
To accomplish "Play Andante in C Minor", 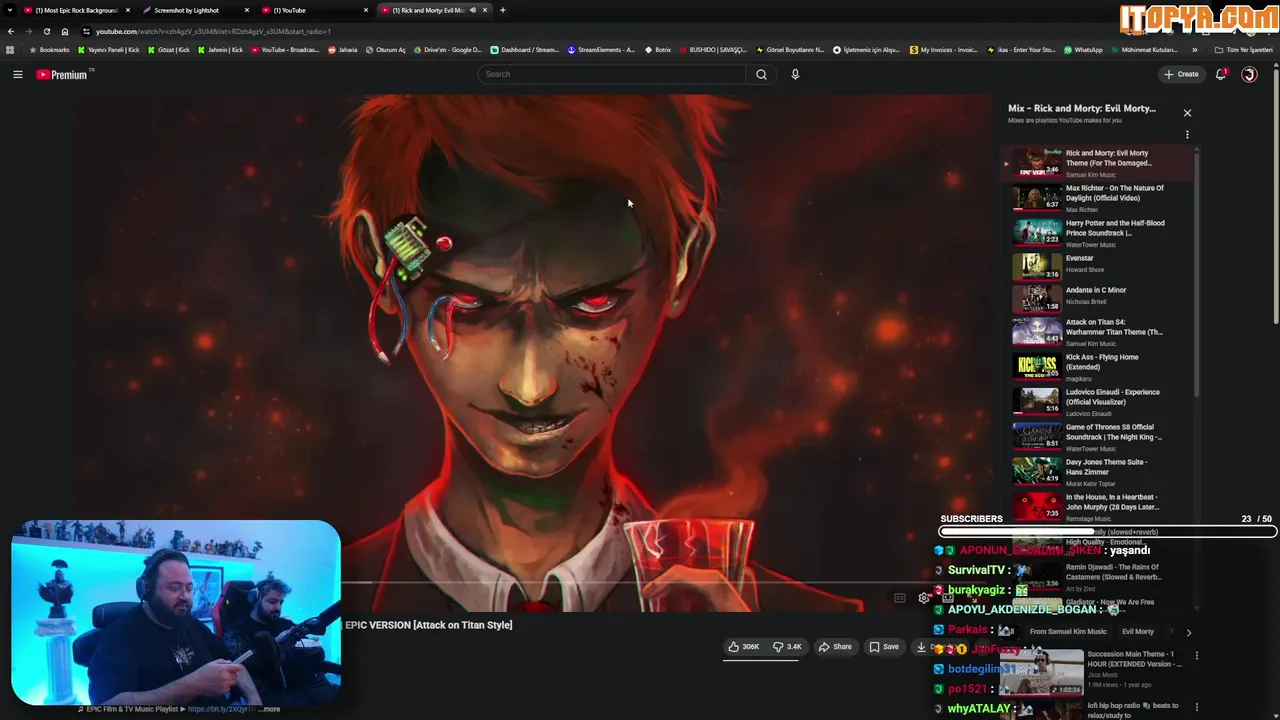I will click(x=1098, y=297).
